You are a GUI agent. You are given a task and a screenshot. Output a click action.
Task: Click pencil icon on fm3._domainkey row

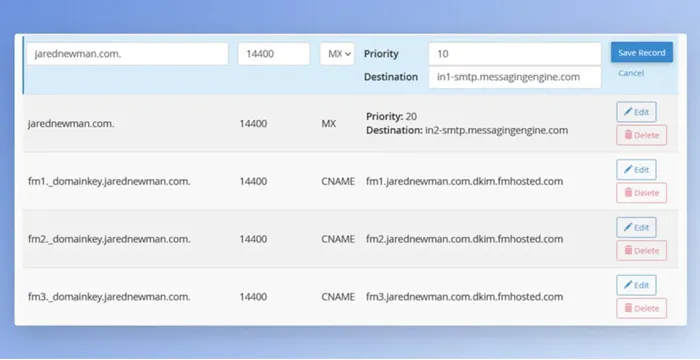[628, 285]
